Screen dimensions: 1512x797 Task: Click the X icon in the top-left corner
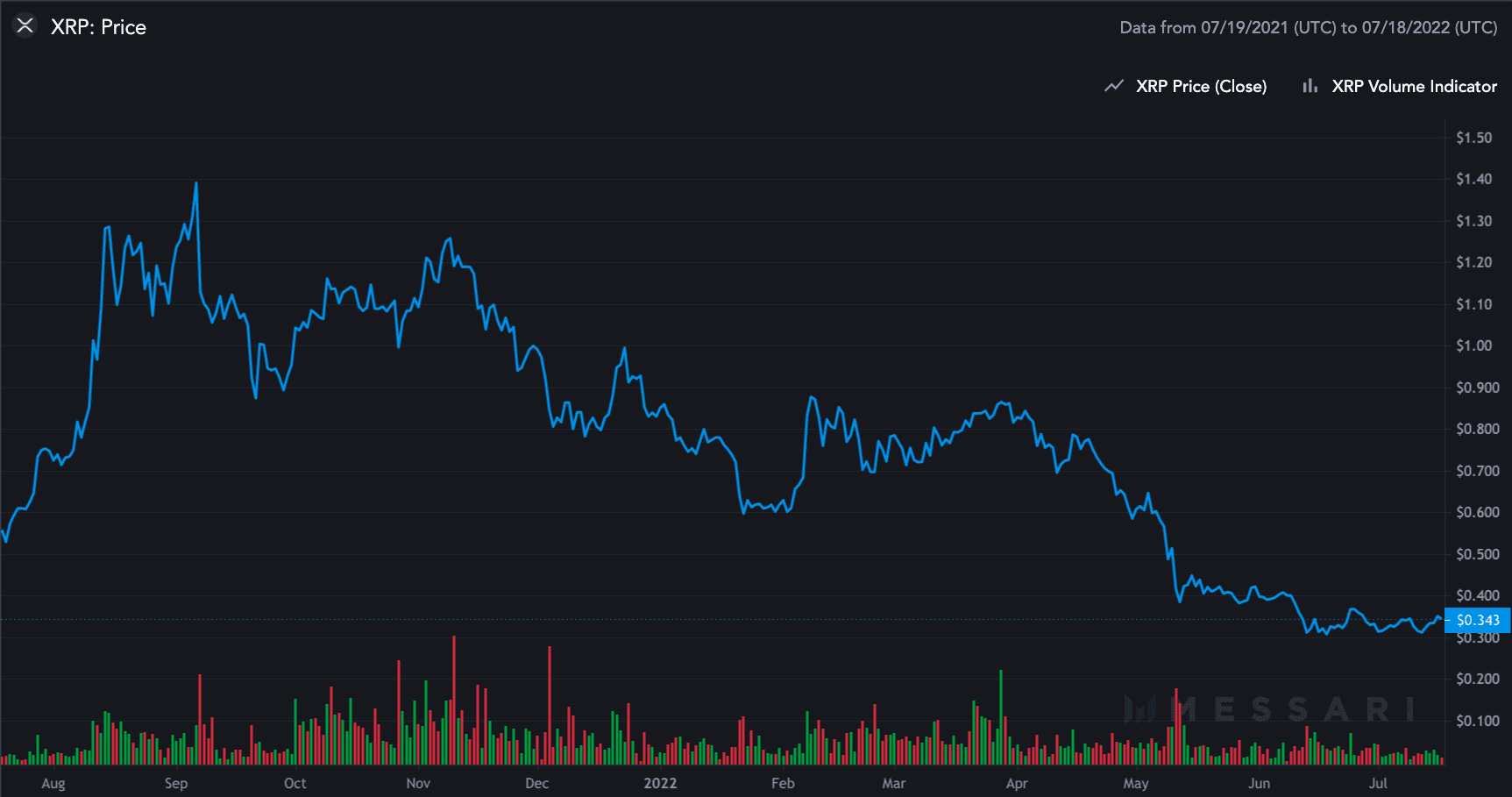click(24, 25)
